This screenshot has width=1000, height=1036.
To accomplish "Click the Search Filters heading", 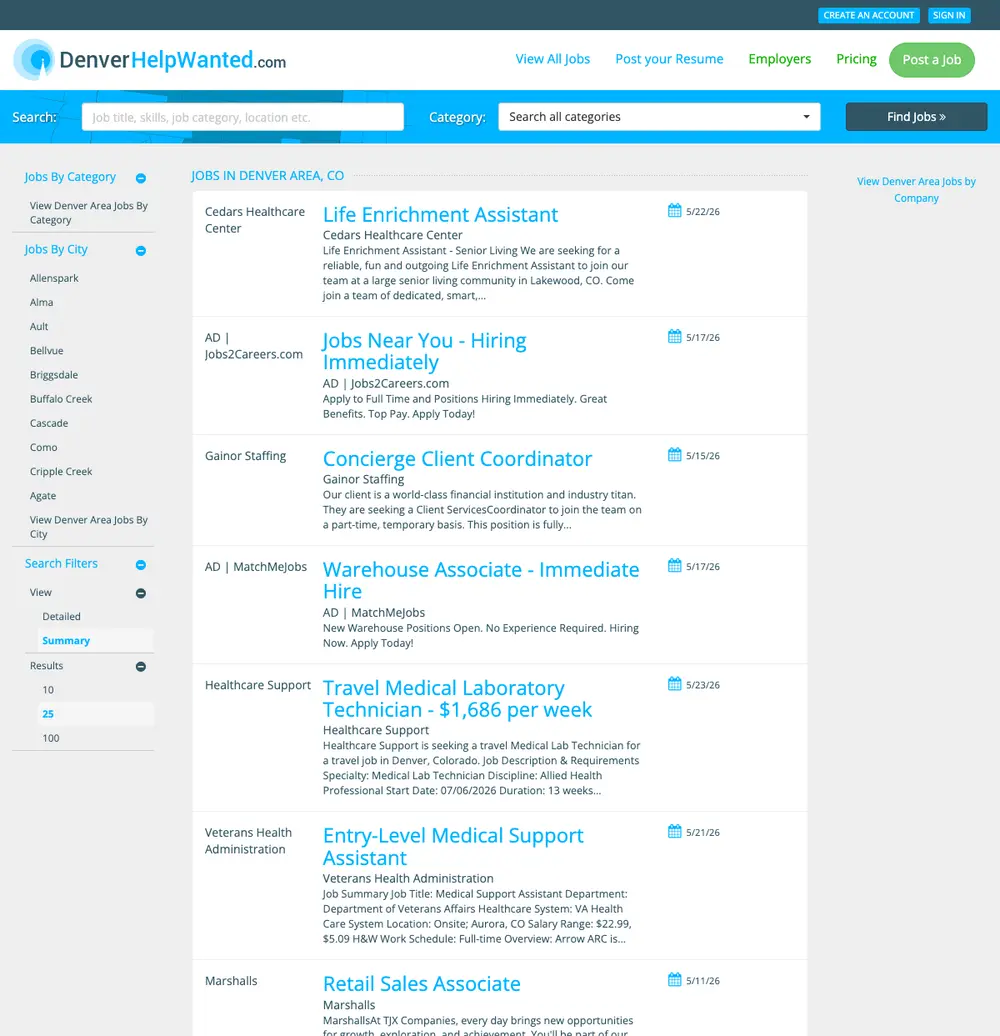I will coord(61,564).
